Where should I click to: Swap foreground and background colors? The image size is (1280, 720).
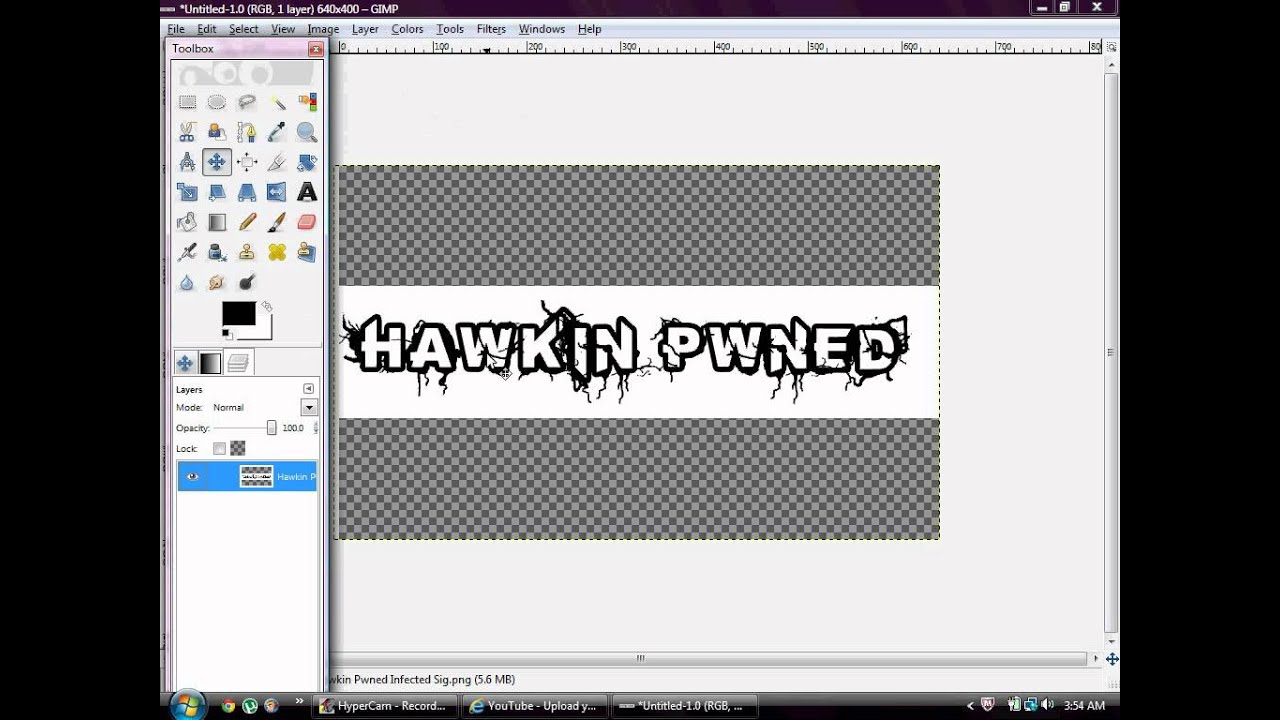pos(267,307)
